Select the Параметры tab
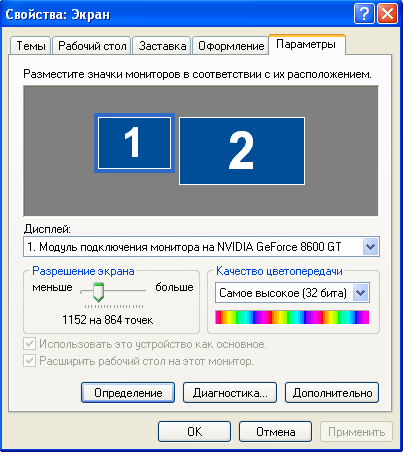The image size is (403, 452). pos(306,44)
